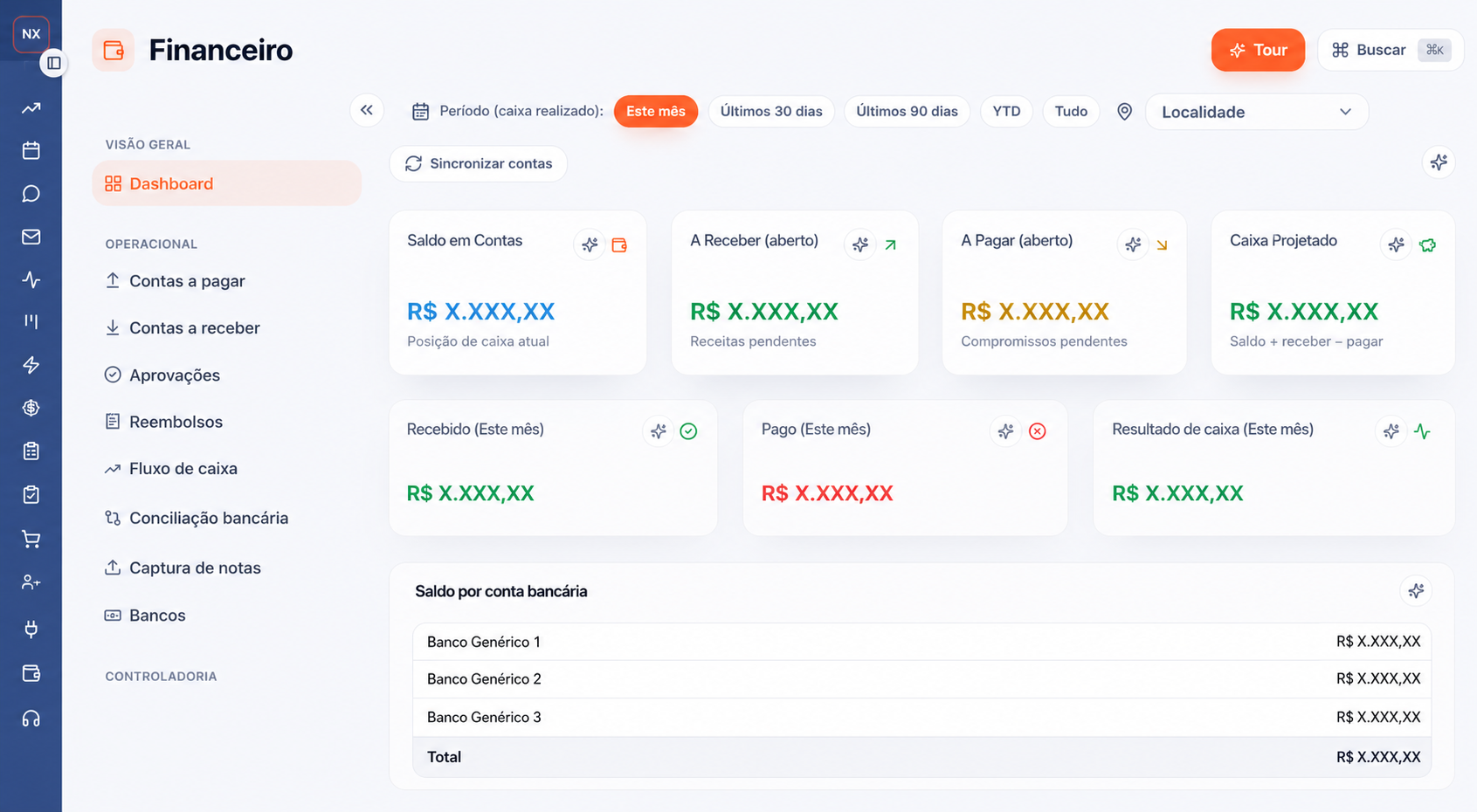Open the Localidade dropdown
1477x812 pixels.
(x=1256, y=112)
